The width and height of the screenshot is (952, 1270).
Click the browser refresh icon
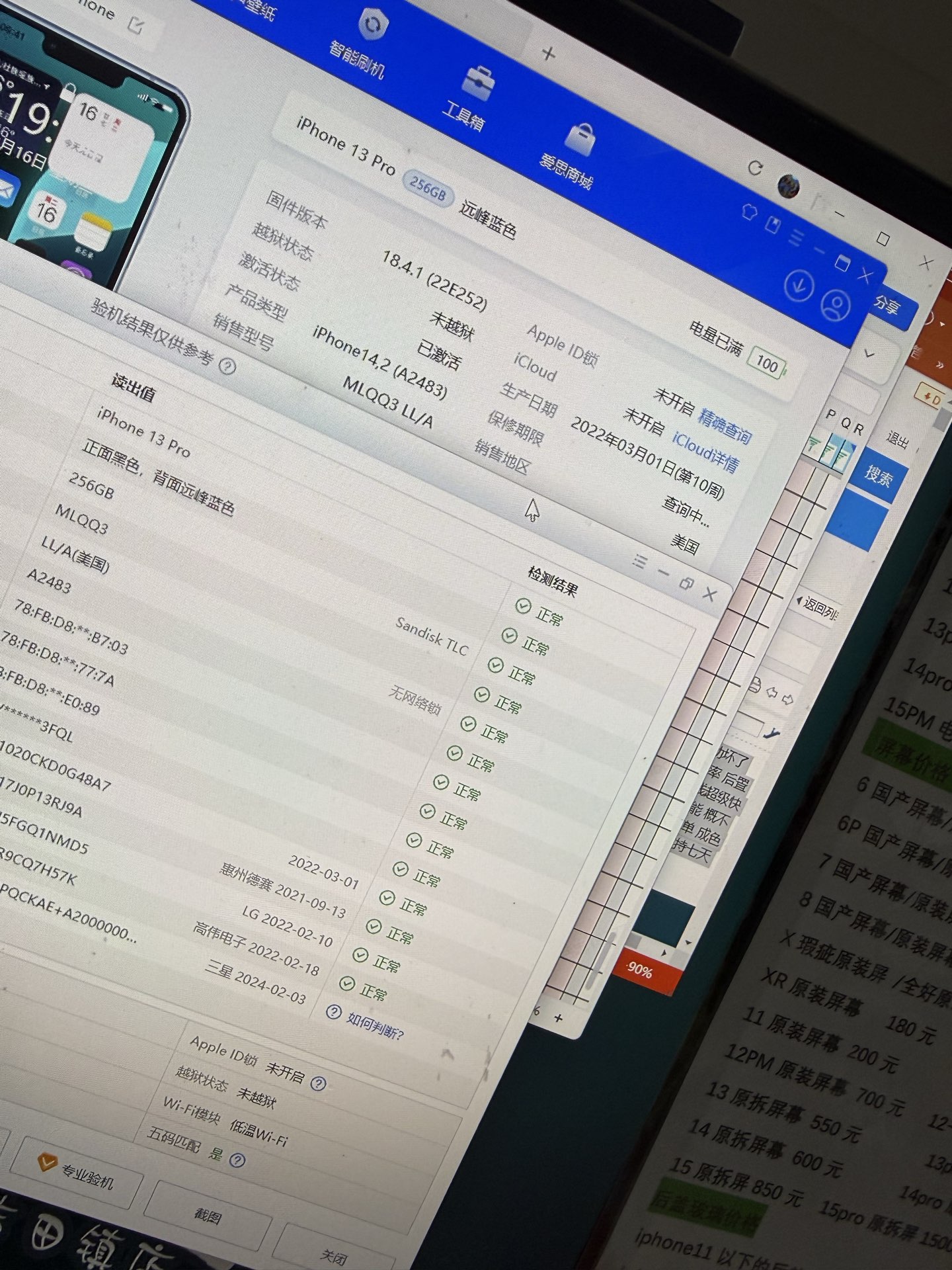(x=754, y=168)
